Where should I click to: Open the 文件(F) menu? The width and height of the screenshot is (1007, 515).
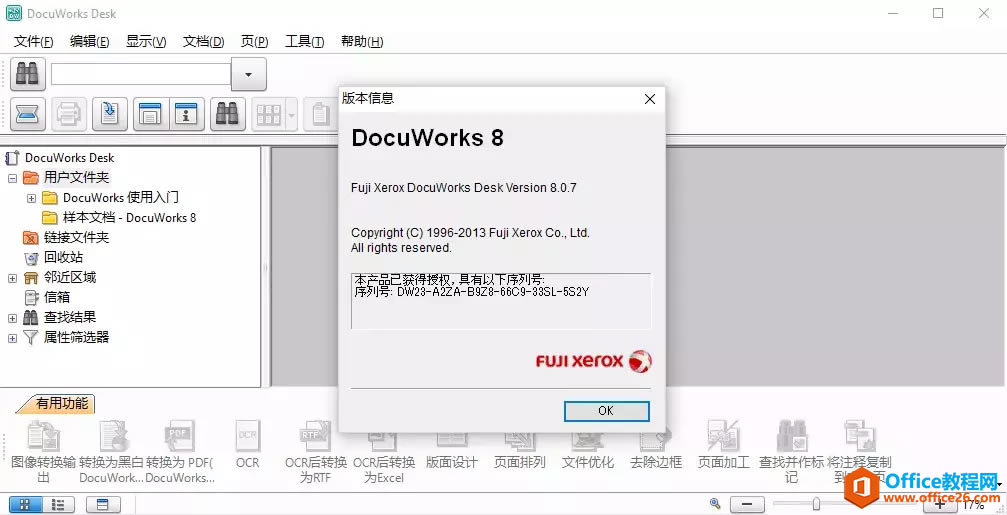click(33, 42)
